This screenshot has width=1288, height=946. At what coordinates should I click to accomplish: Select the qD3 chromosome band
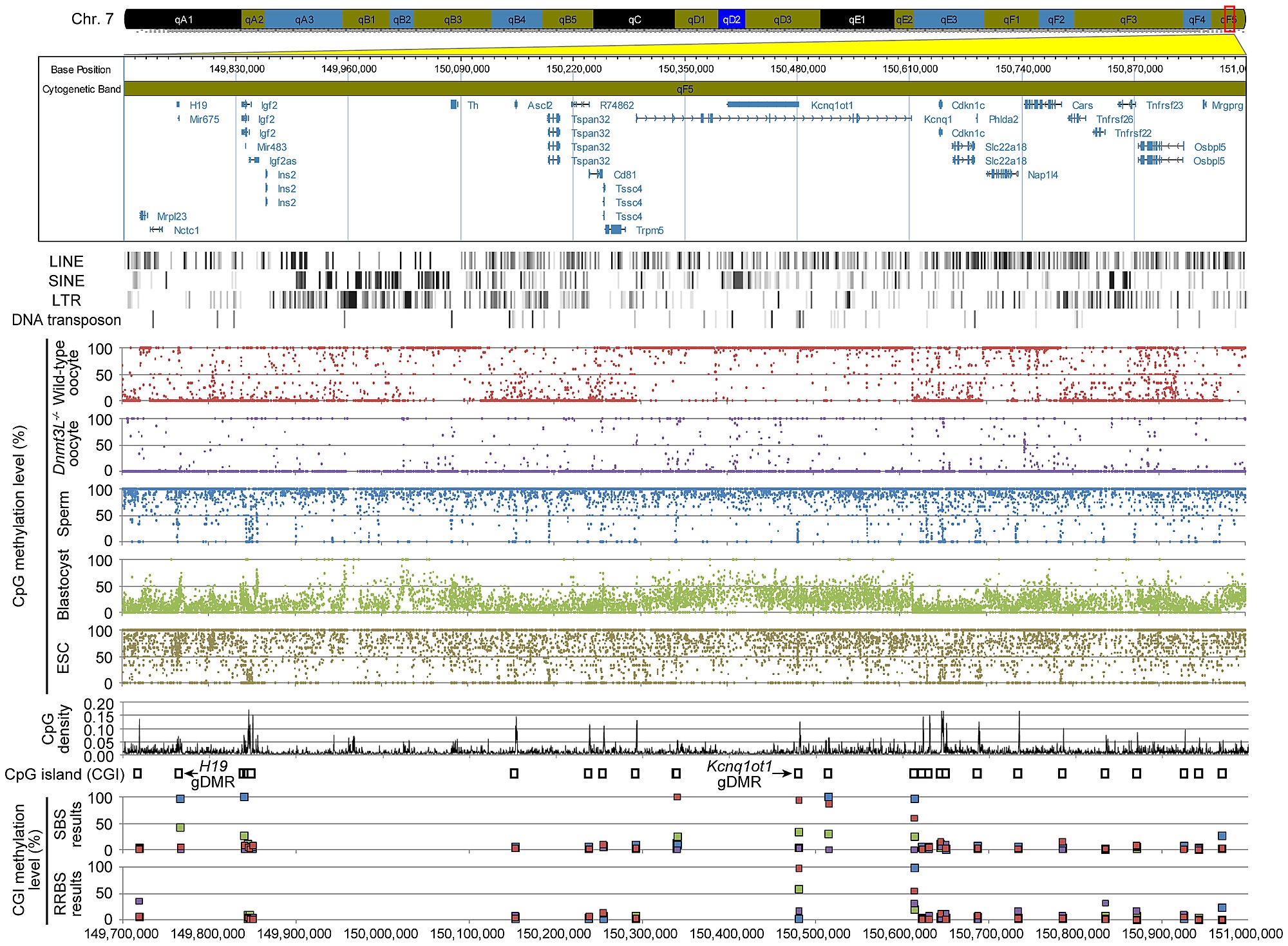(782, 19)
